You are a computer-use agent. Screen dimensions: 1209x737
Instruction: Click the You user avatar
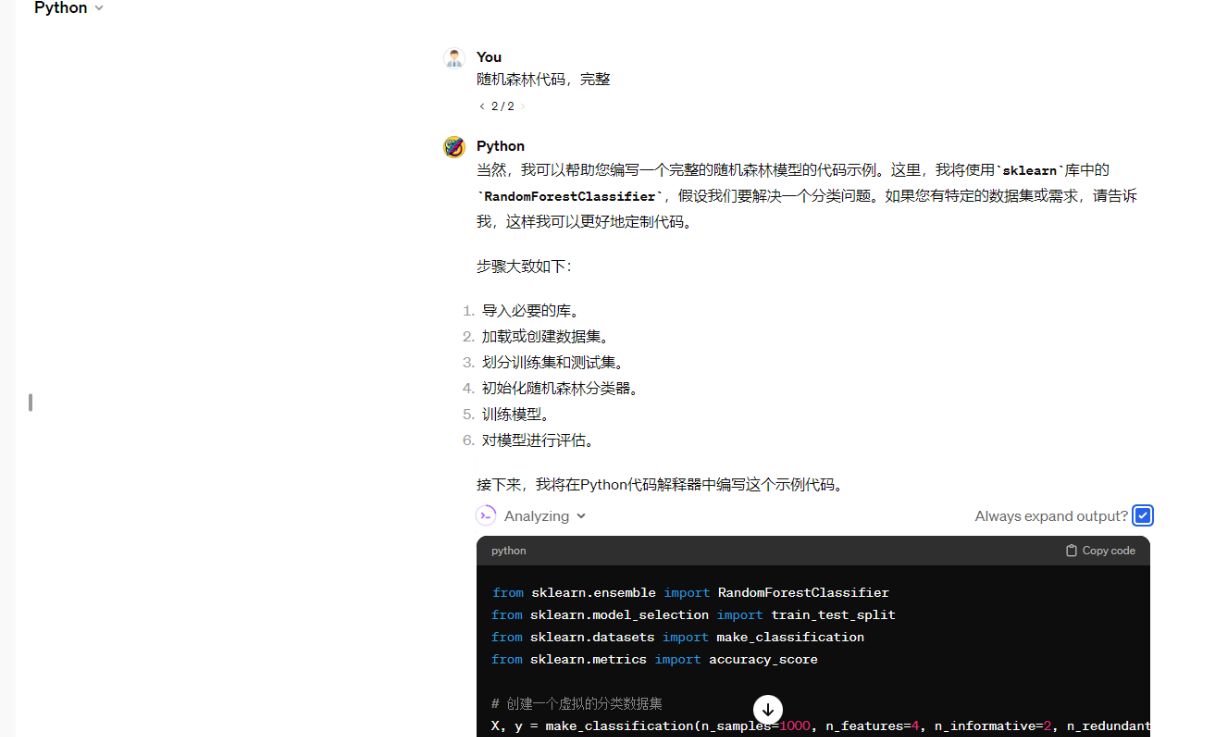[x=454, y=58]
